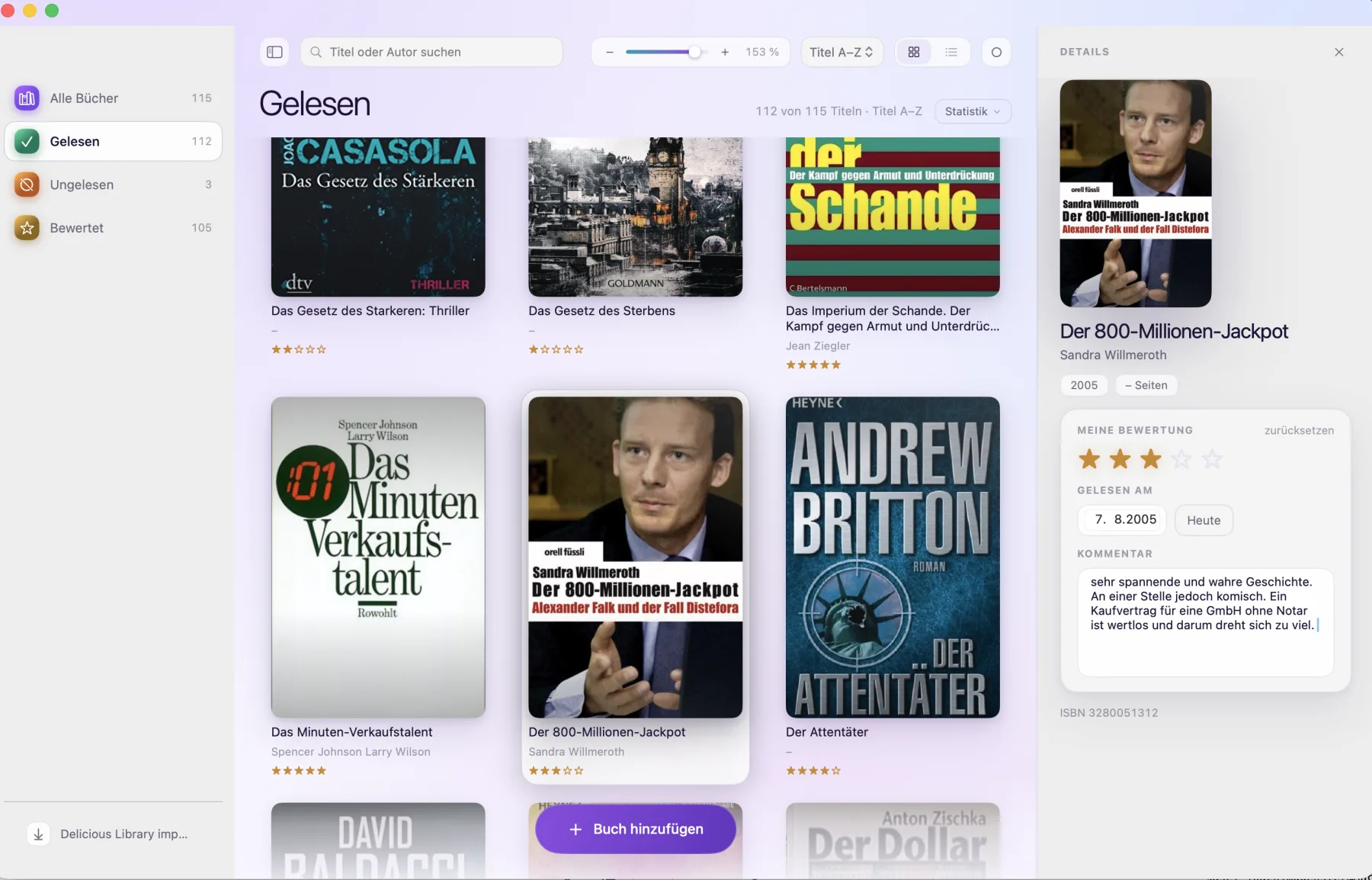1372x880 pixels.
Task: Select Das Minuten-Verkaufstalent book cover
Action: coord(378,557)
